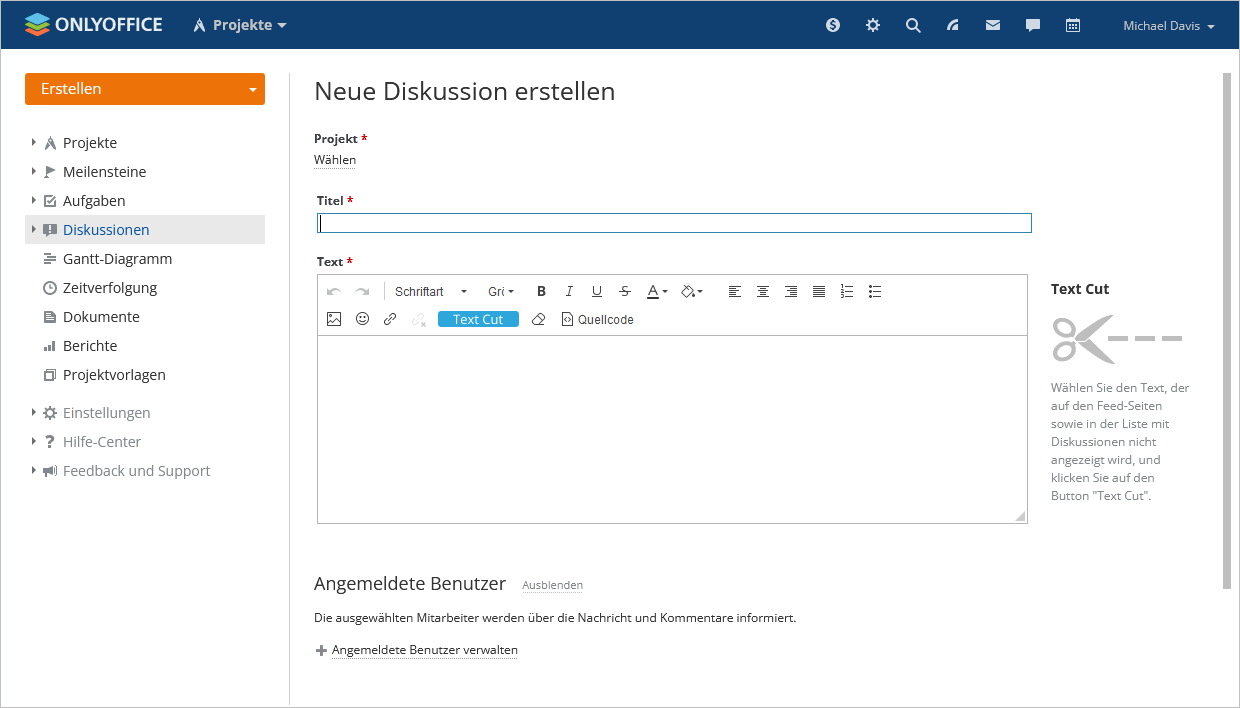Center align the text
The width and height of the screenshot is (1240, 708).
click(763, 291)
